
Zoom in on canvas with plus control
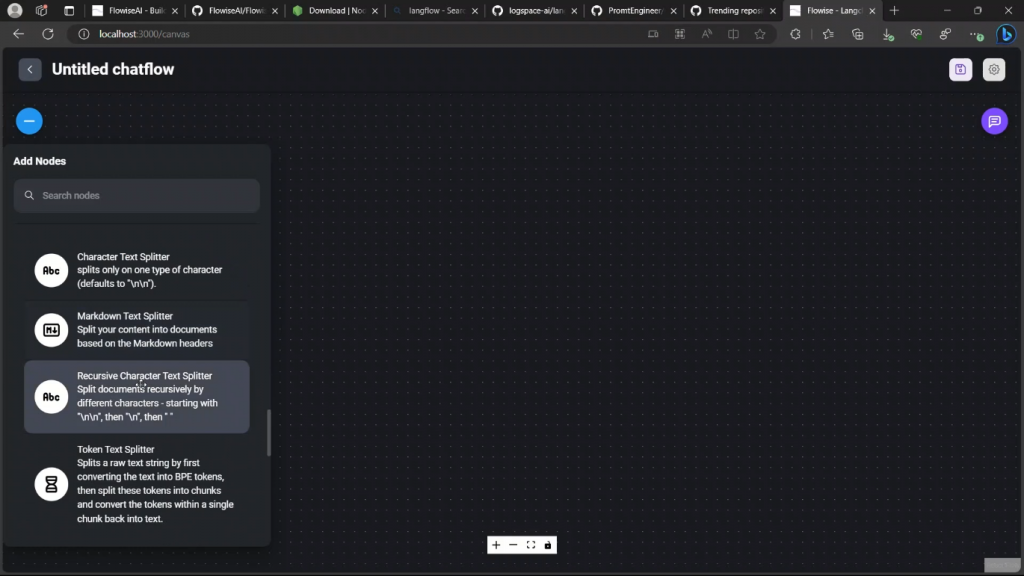(496, 545)
